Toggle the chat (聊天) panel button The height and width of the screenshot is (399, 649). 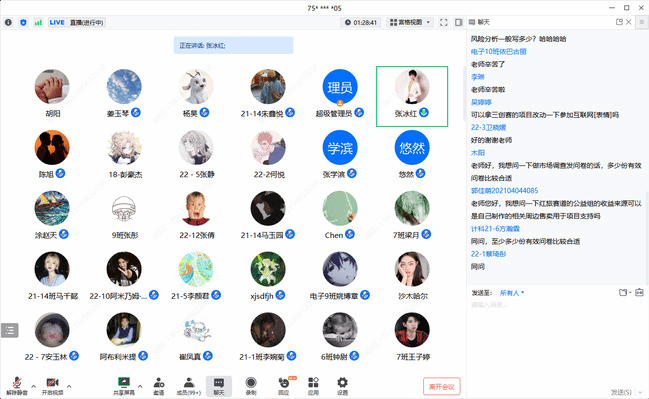click(x=219, y=386)
